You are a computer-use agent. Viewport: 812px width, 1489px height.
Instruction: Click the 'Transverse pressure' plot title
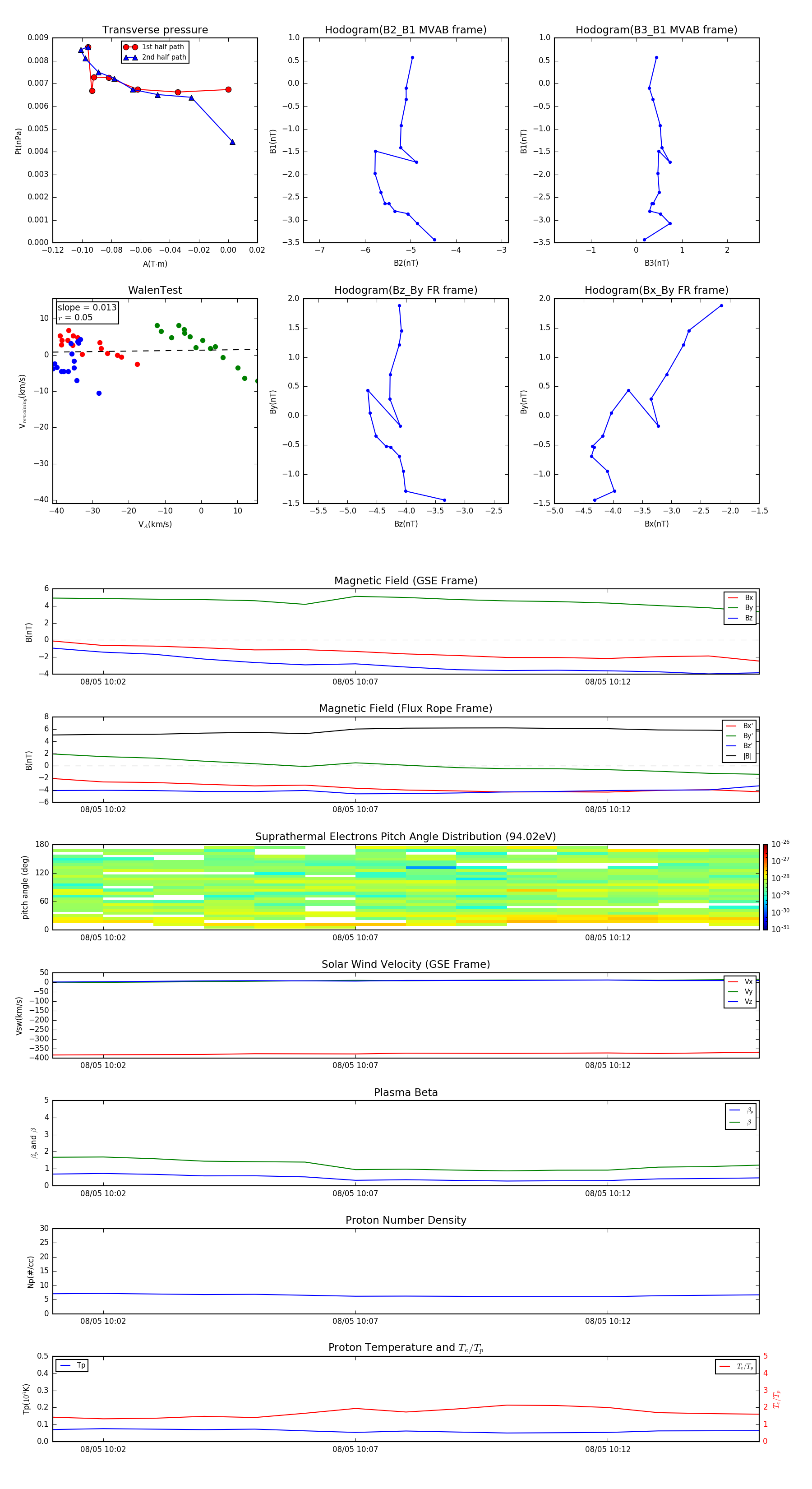click(155, 30)
